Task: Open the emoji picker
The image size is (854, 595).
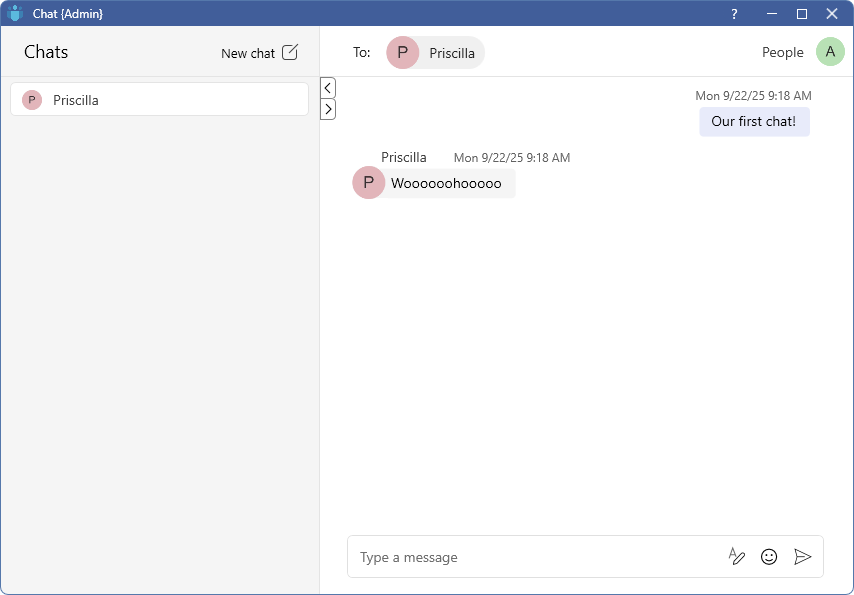Action: [769, 557]
